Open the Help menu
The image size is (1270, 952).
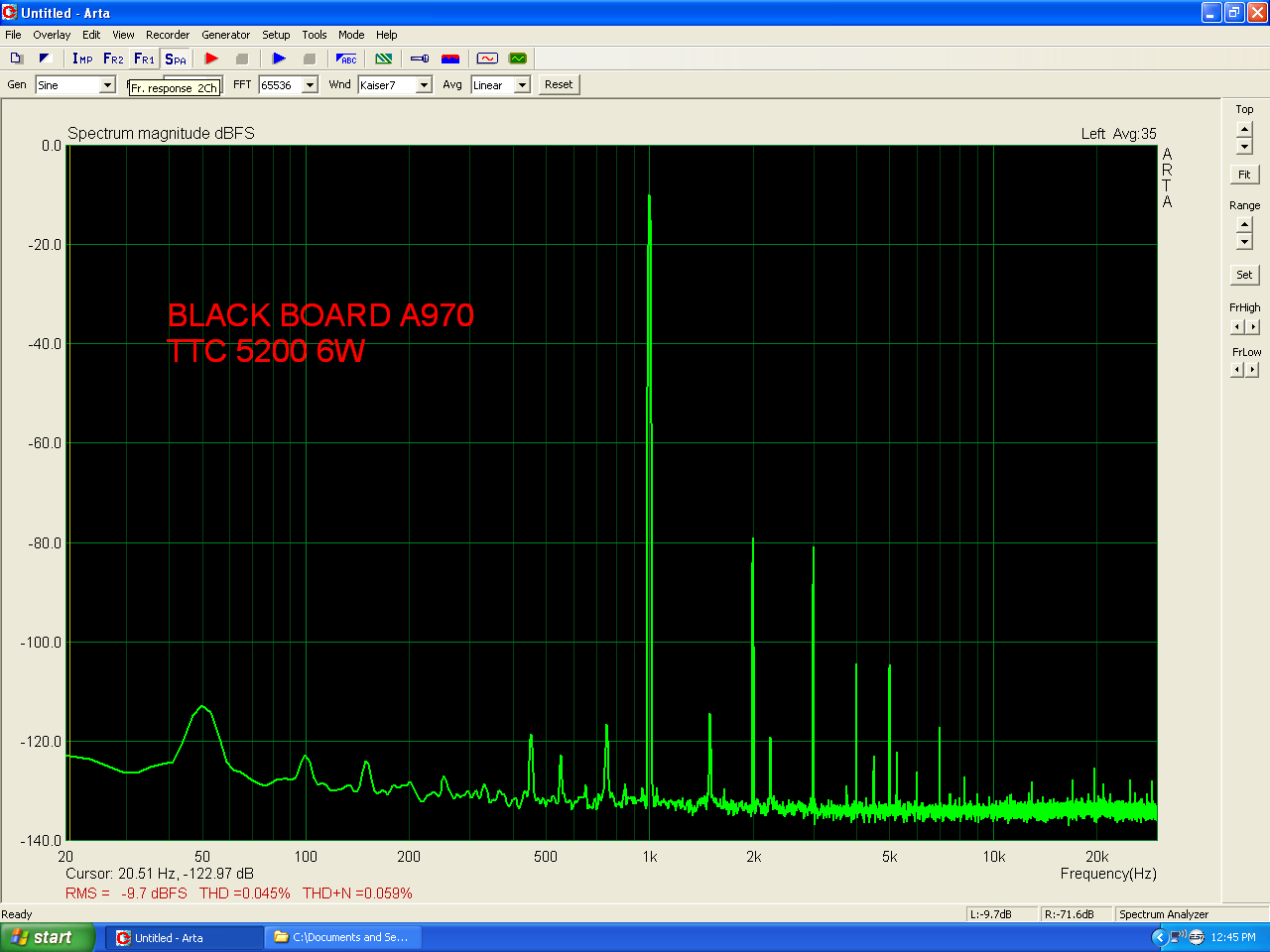387,35
